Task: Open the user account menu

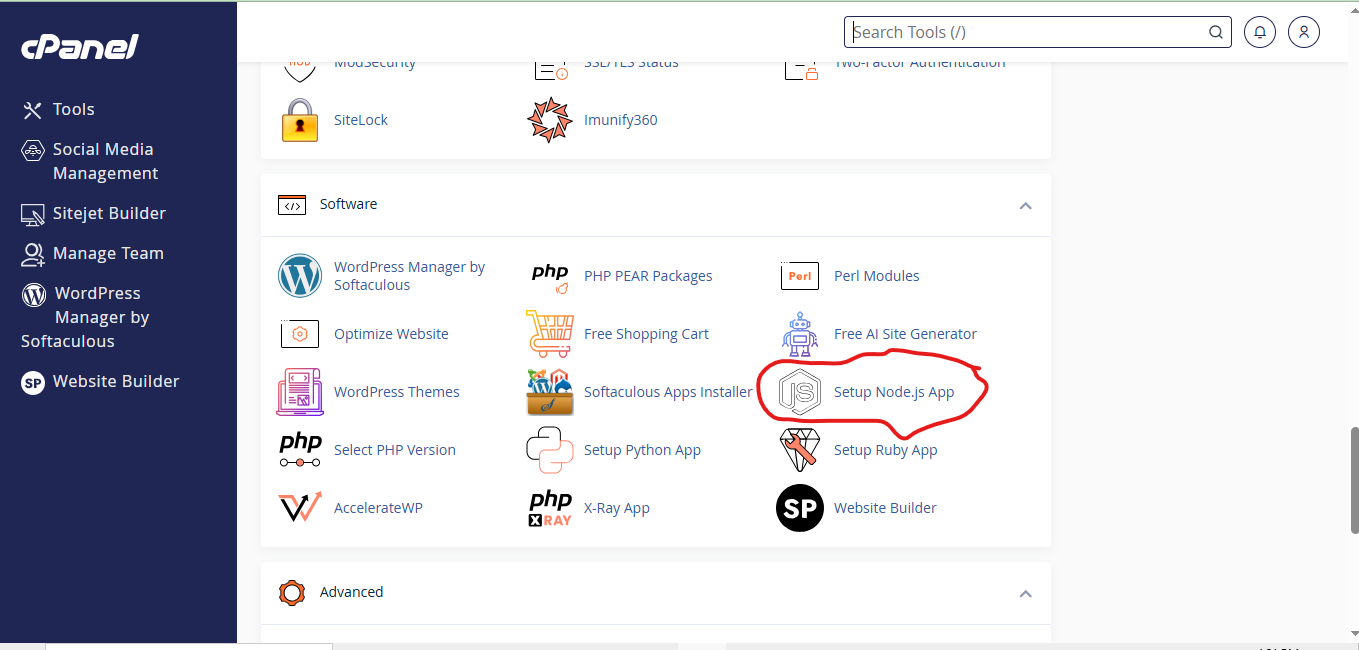Action: click(x=1303, y=31)
